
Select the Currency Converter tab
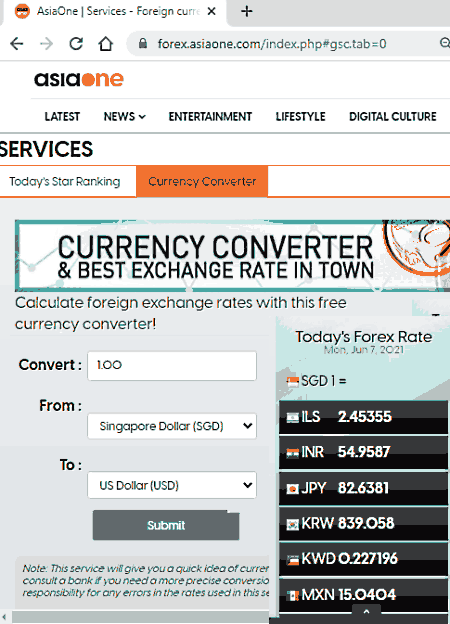click(x=202, y=181)
